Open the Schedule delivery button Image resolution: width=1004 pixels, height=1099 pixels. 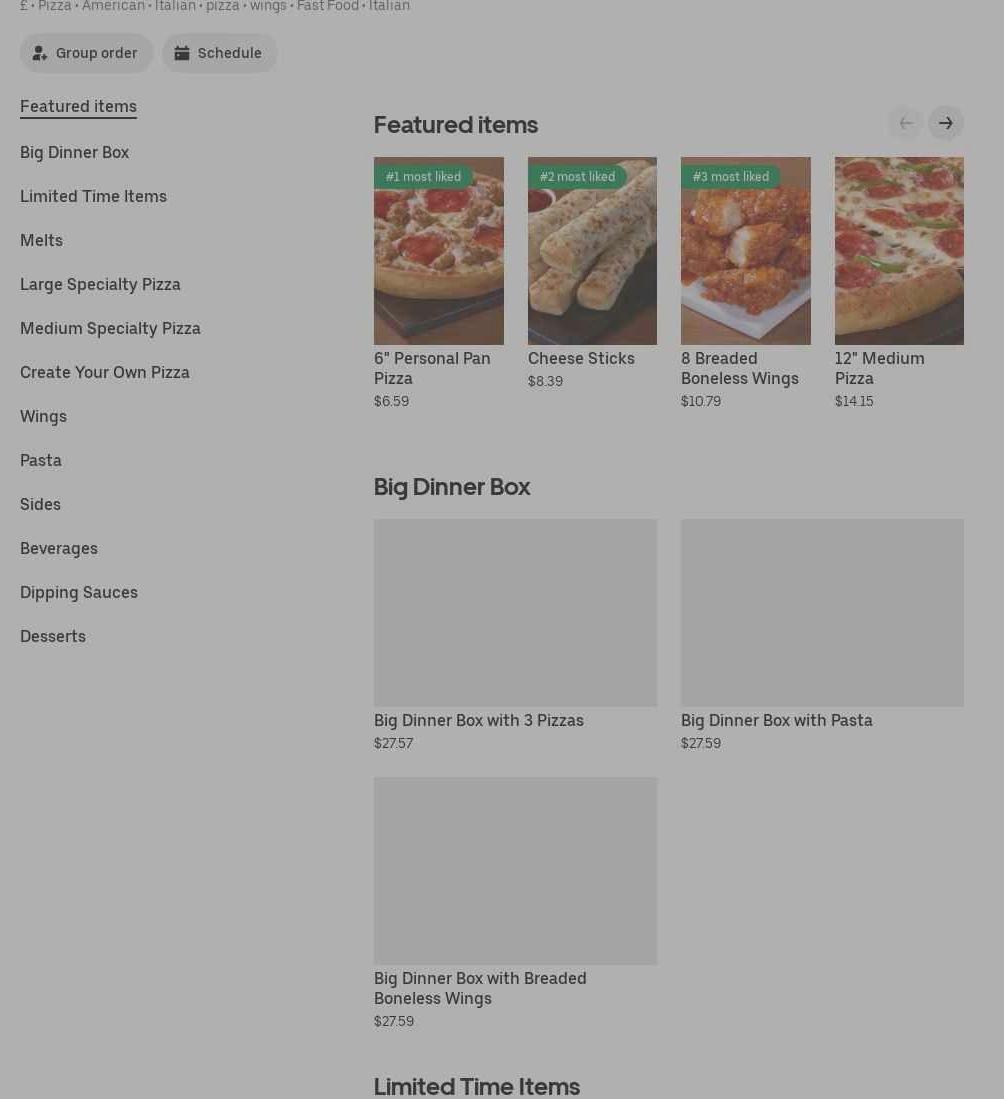[x=219, y=53]
